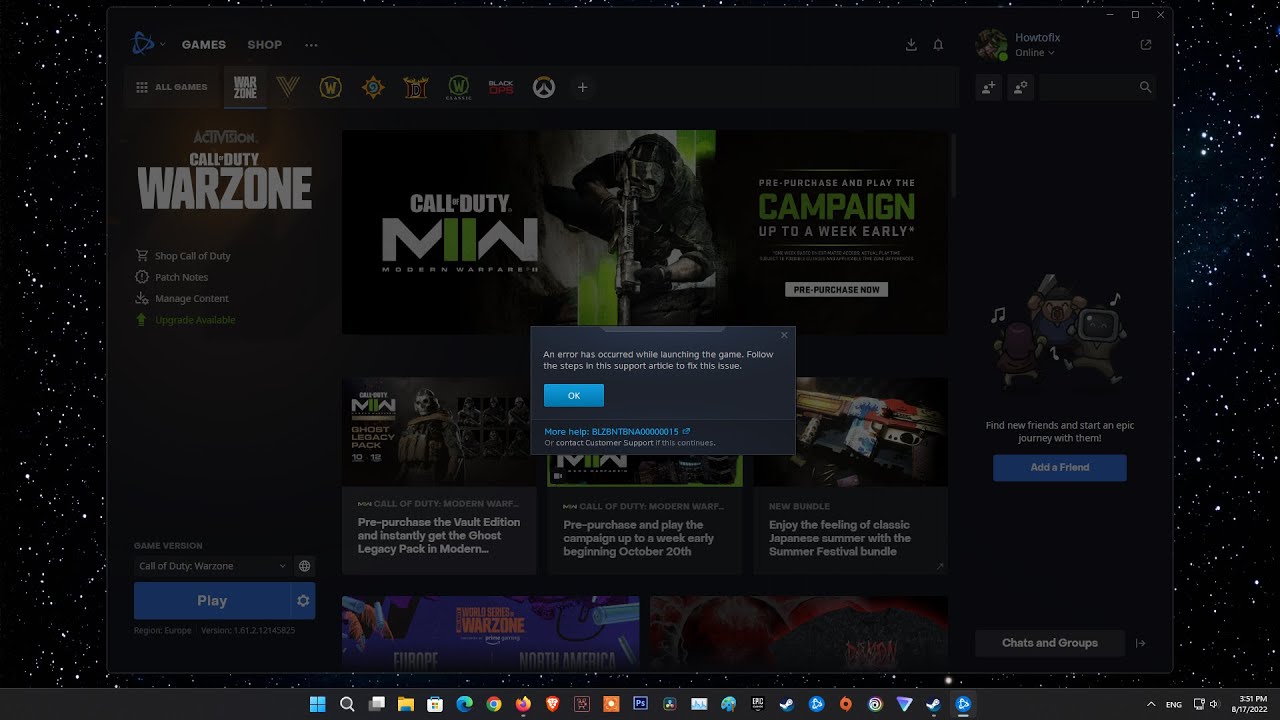Click Add a Friend button
The image size is (1280, 720).
click(x=1060, y=467)
